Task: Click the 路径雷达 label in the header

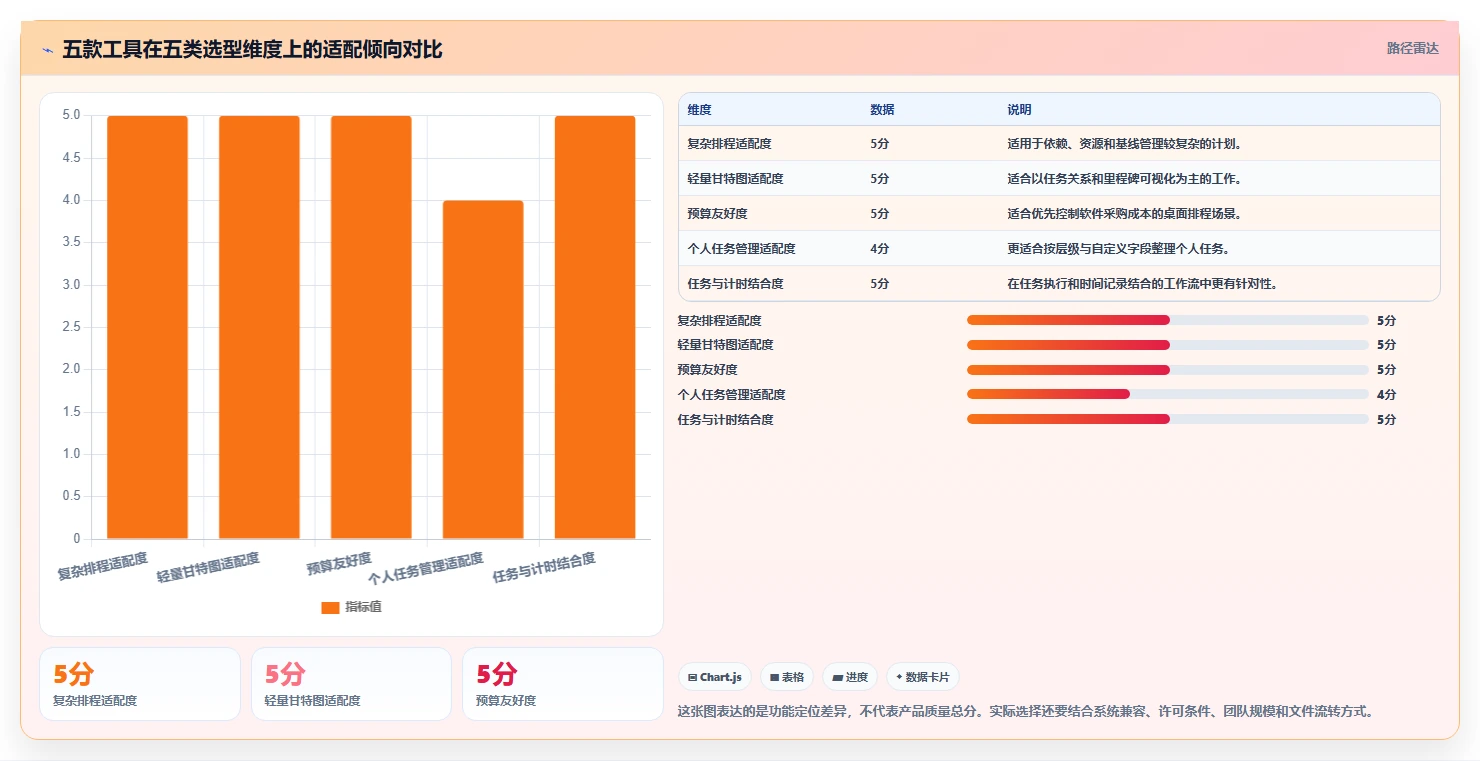Action: pyautogui.click(x=1412, y=48)
